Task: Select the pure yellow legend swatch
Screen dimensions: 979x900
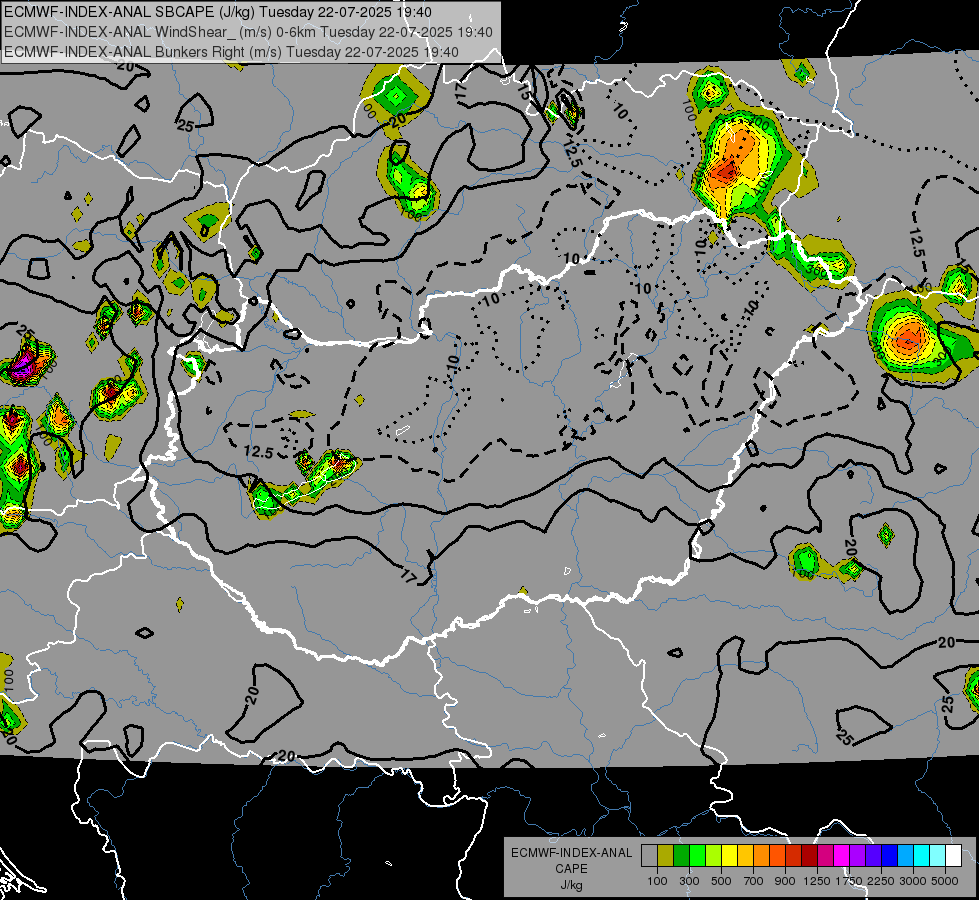Action: pos(729,856)
